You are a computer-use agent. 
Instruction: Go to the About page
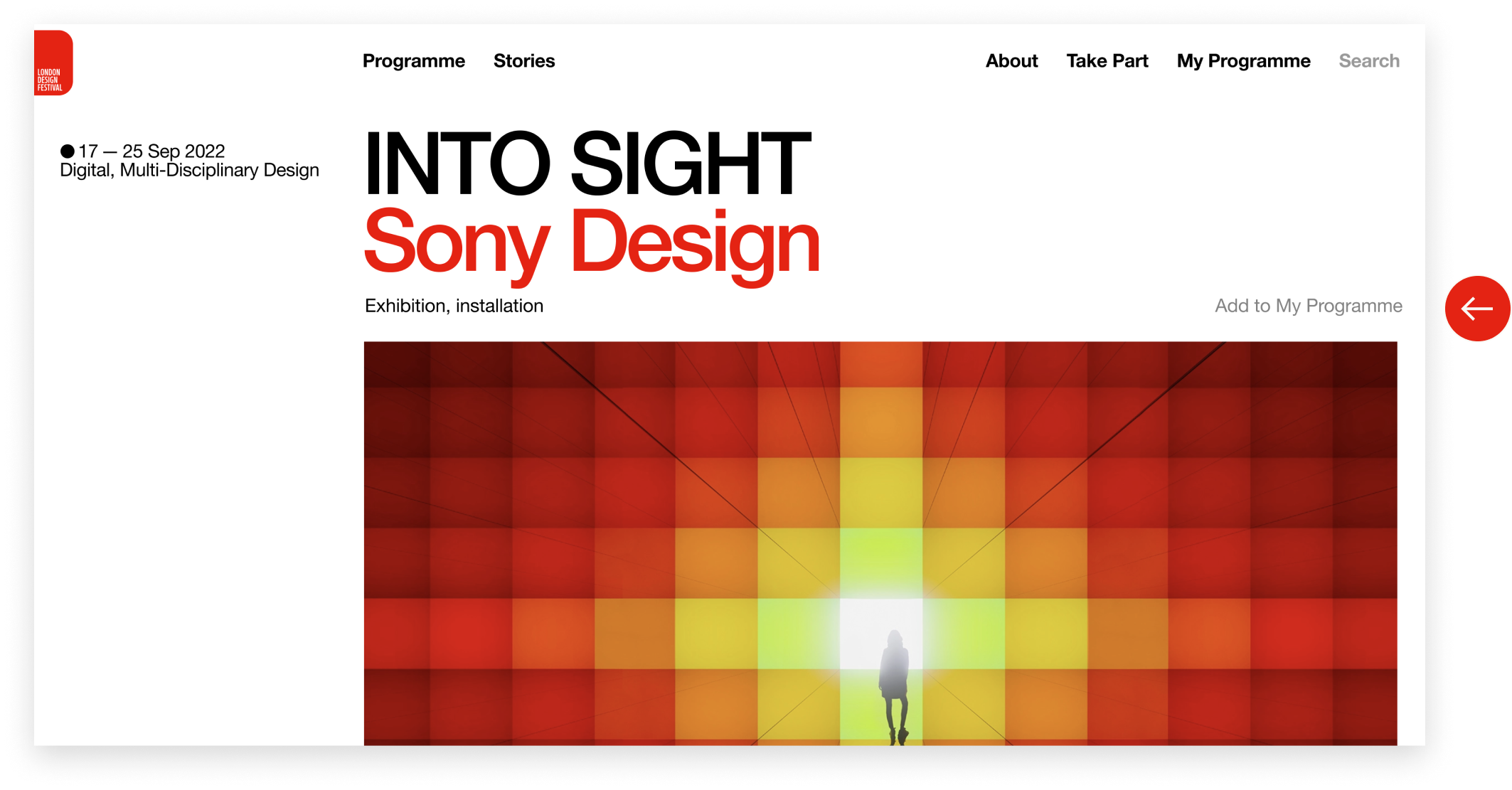(1011, 61)
